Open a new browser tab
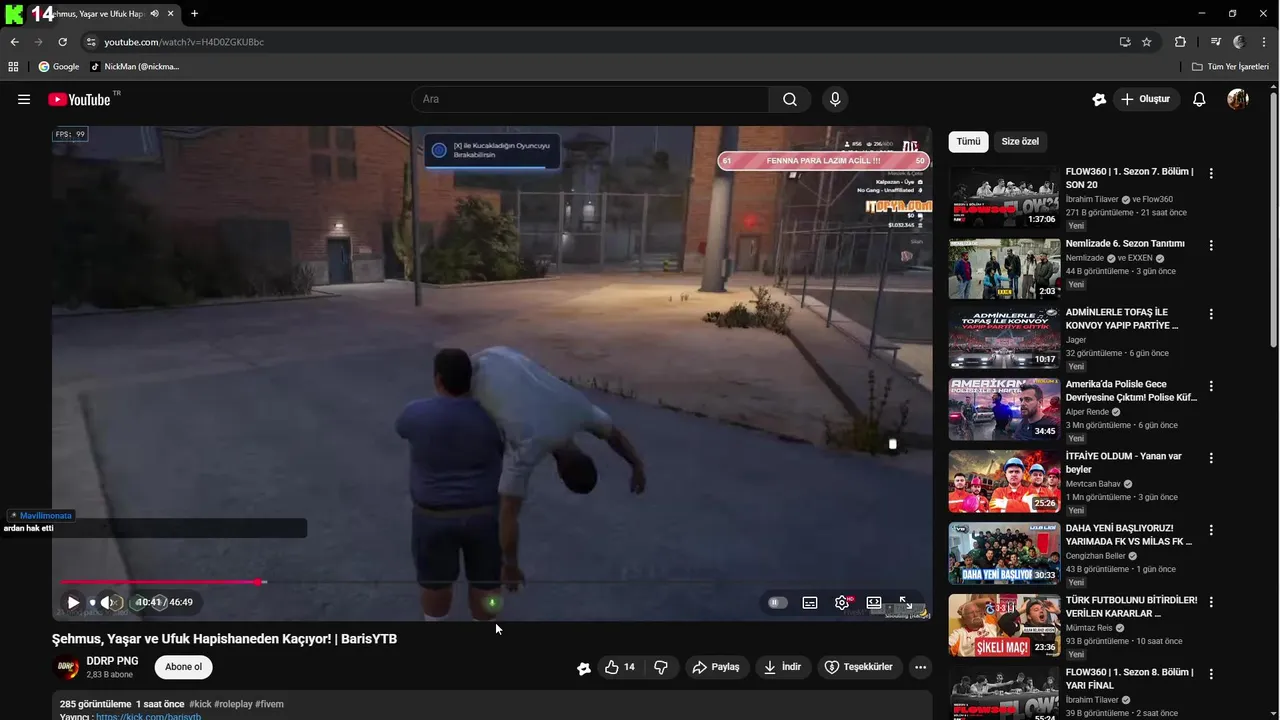Image resolution: width=1280 pixels, height=720 pixels. pyautogui.click(x=194, y=14)
